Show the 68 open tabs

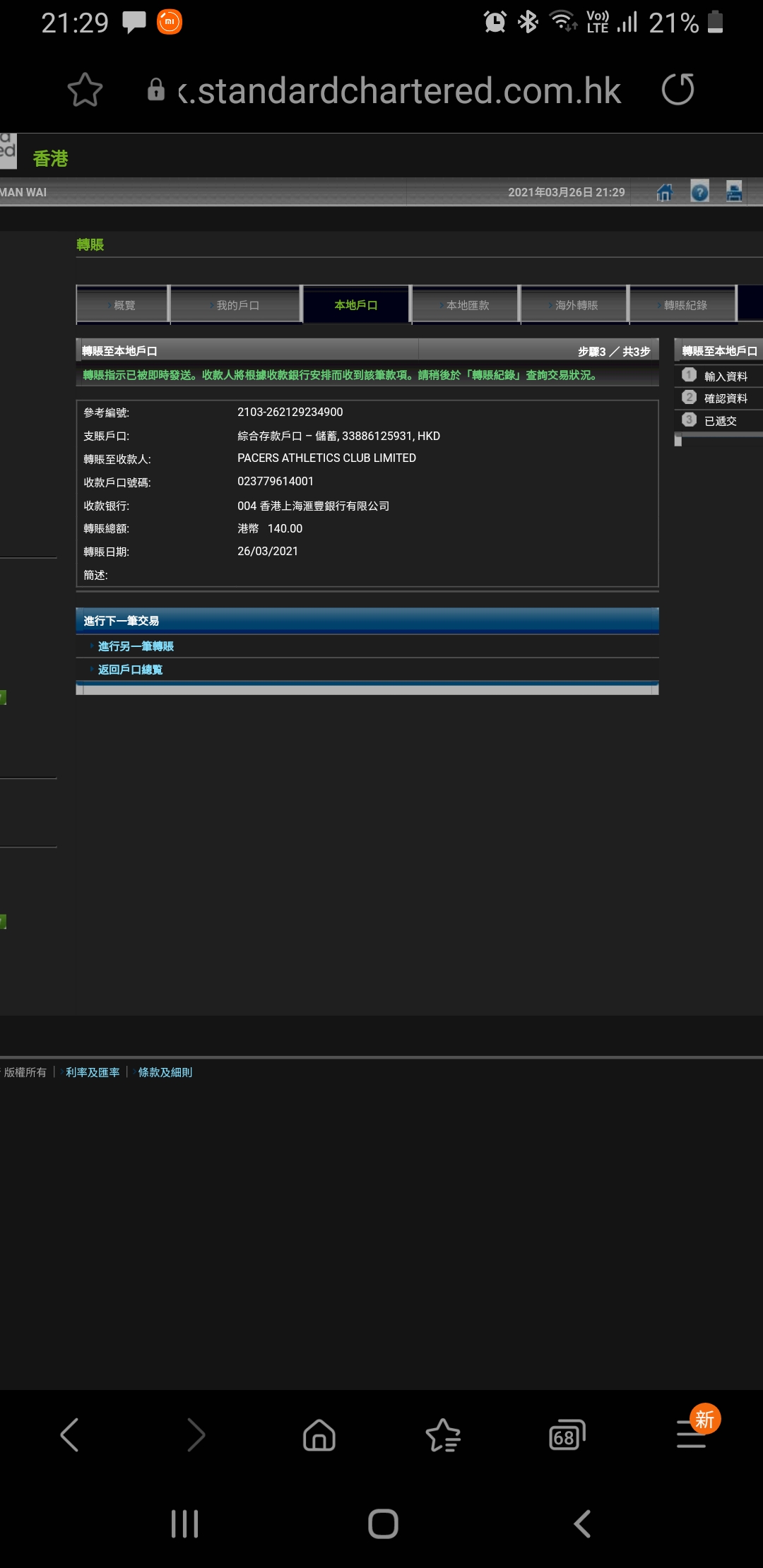pos(567,1435)
